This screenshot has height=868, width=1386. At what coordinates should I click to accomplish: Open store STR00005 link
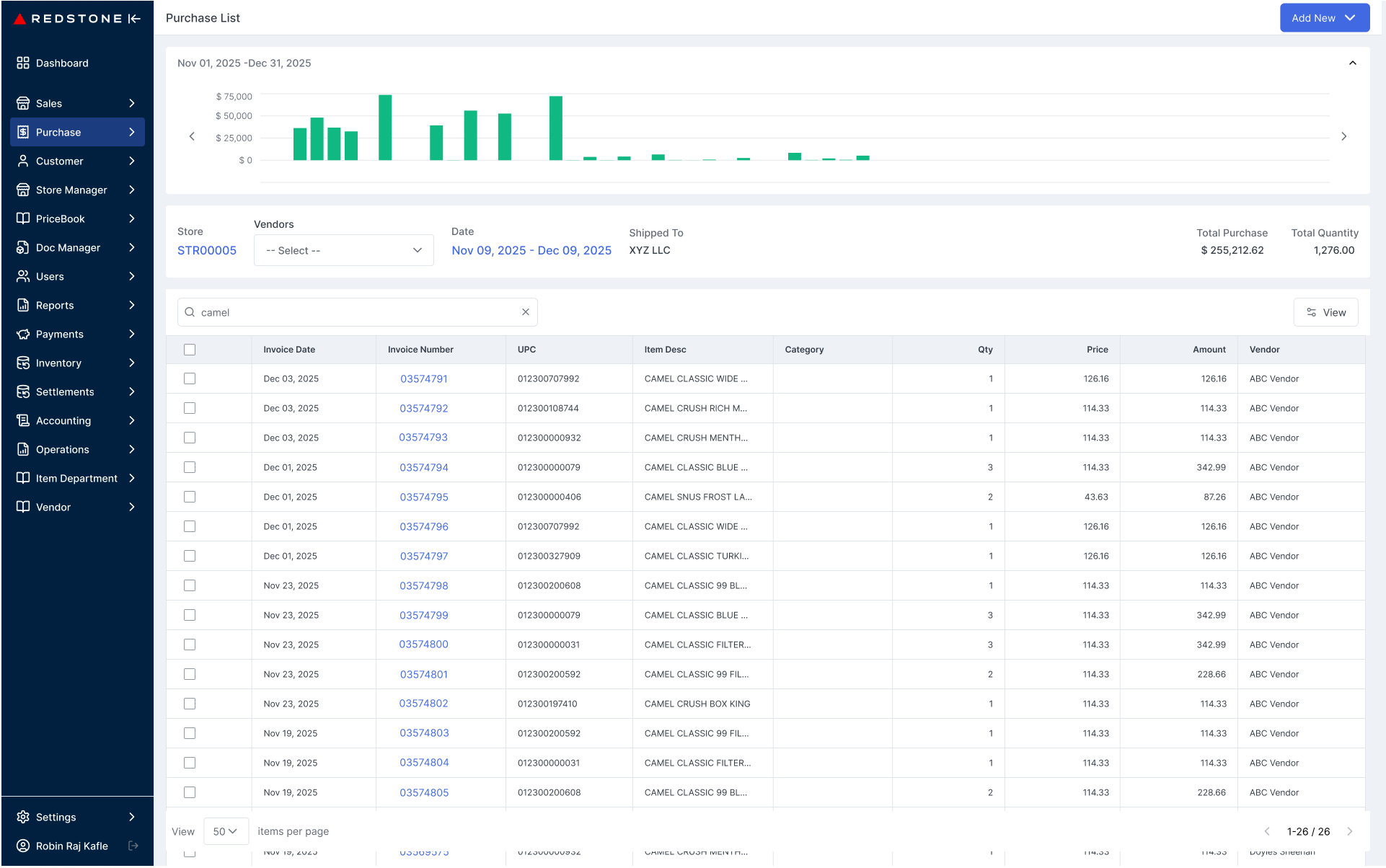point(207,250)
